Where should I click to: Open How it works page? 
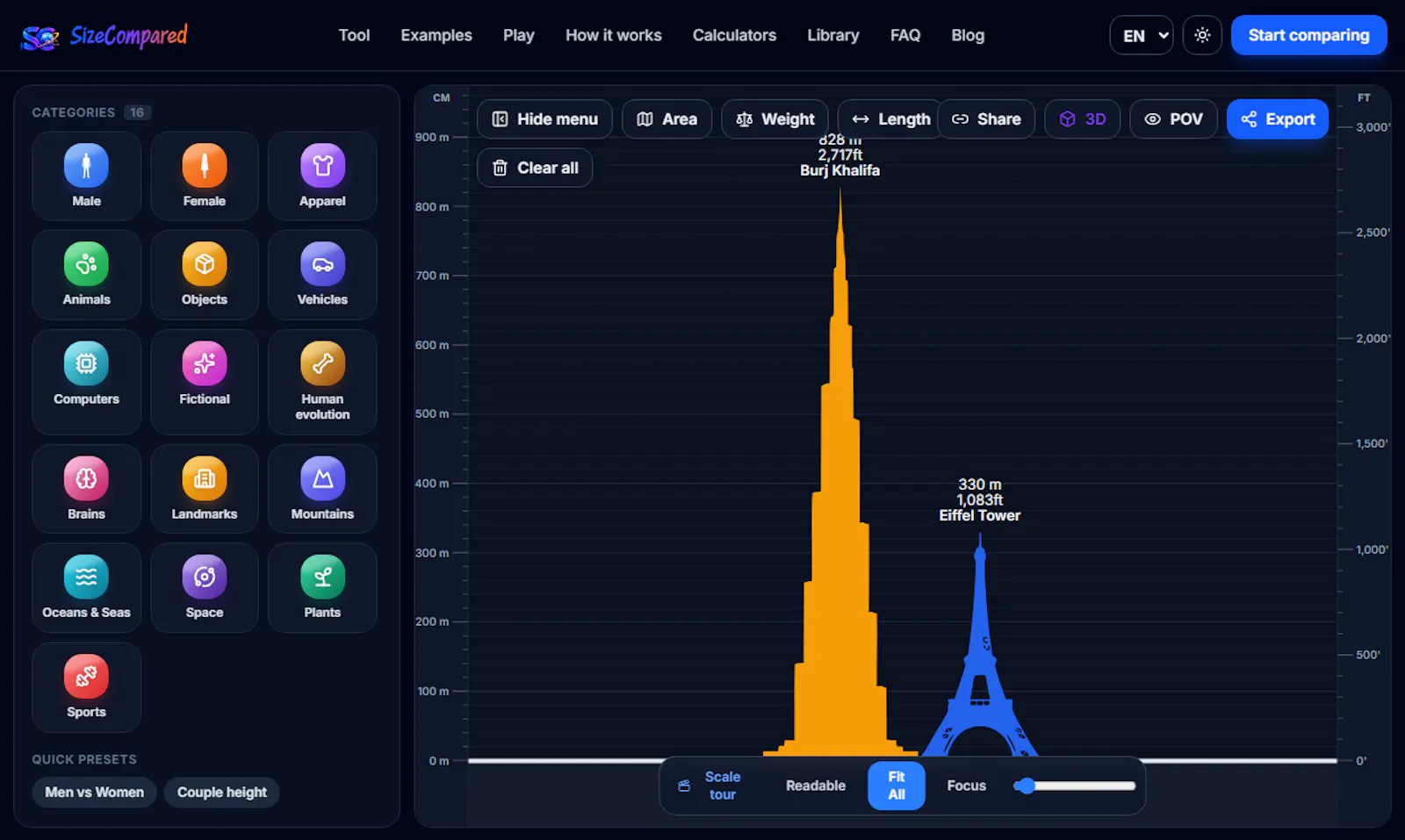pyautogui.click(x=614, y=35)
